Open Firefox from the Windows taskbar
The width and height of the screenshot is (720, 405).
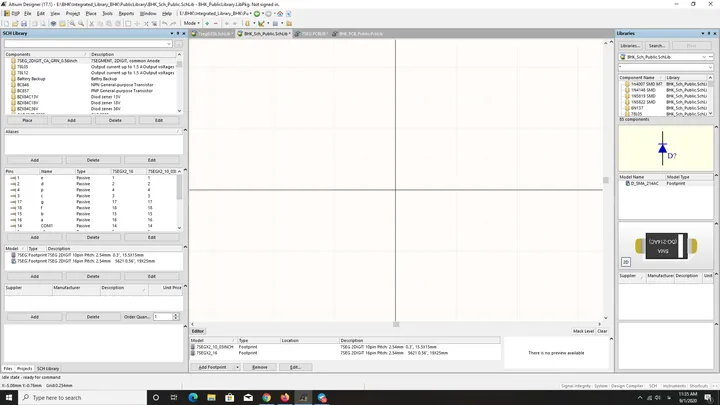285,398
